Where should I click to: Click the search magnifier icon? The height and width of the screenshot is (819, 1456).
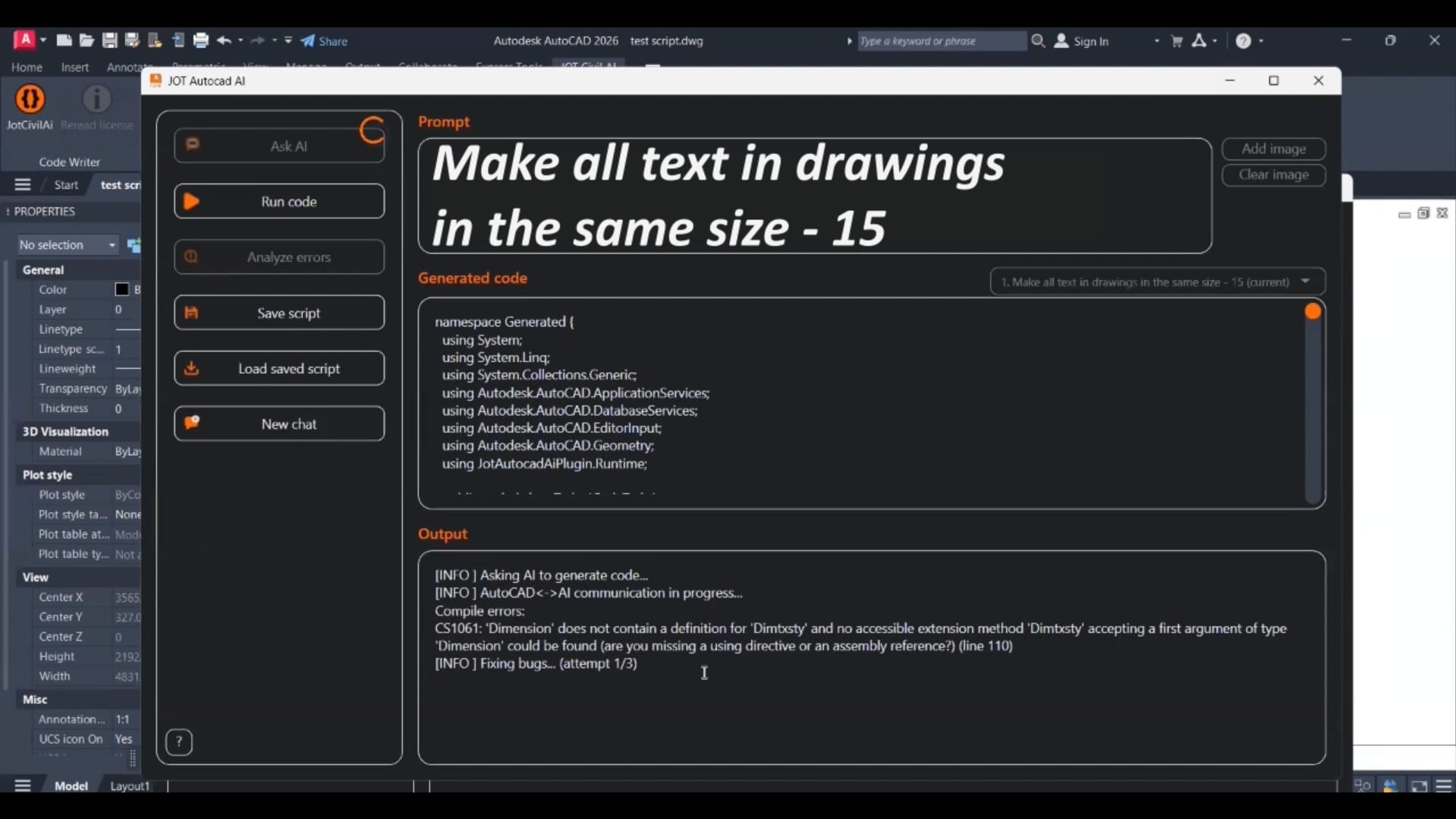pos(1038,41)
